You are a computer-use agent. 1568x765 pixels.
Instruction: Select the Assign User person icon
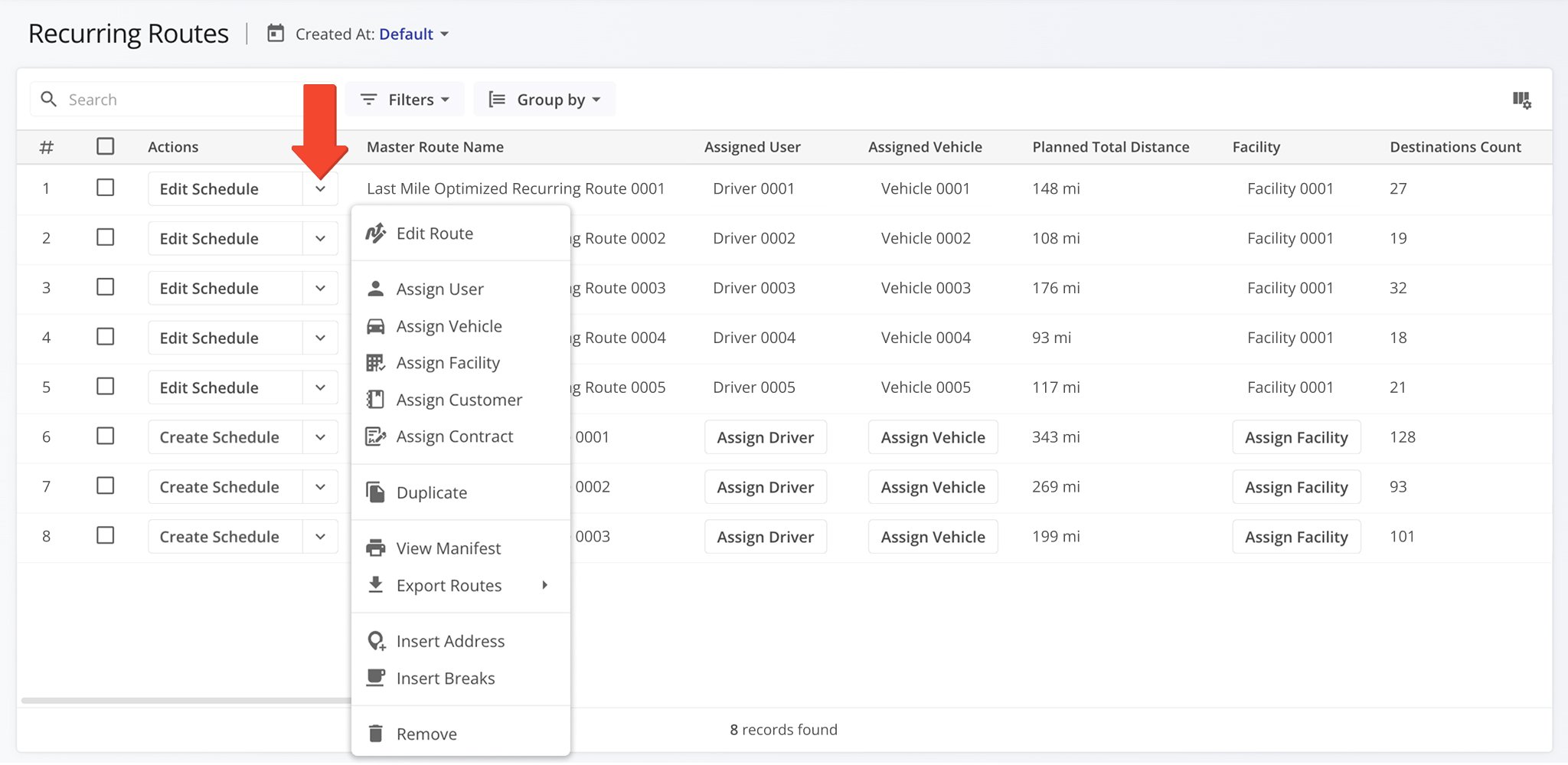coord(376,289)
